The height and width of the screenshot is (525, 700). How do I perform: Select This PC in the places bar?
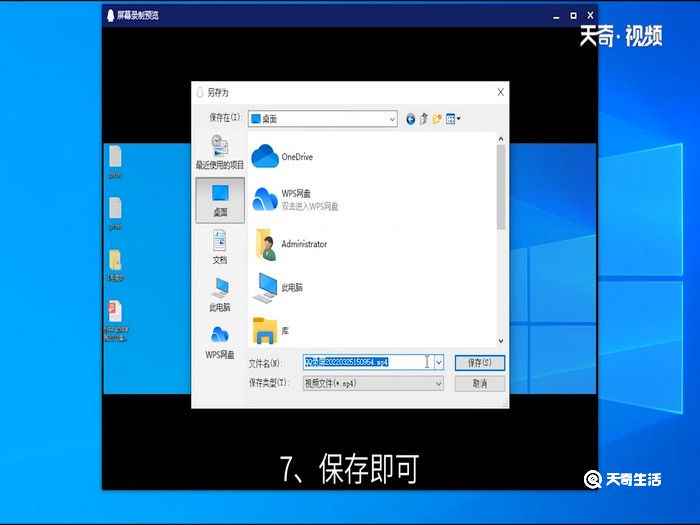pyautogui.click(x=220, y=294)
